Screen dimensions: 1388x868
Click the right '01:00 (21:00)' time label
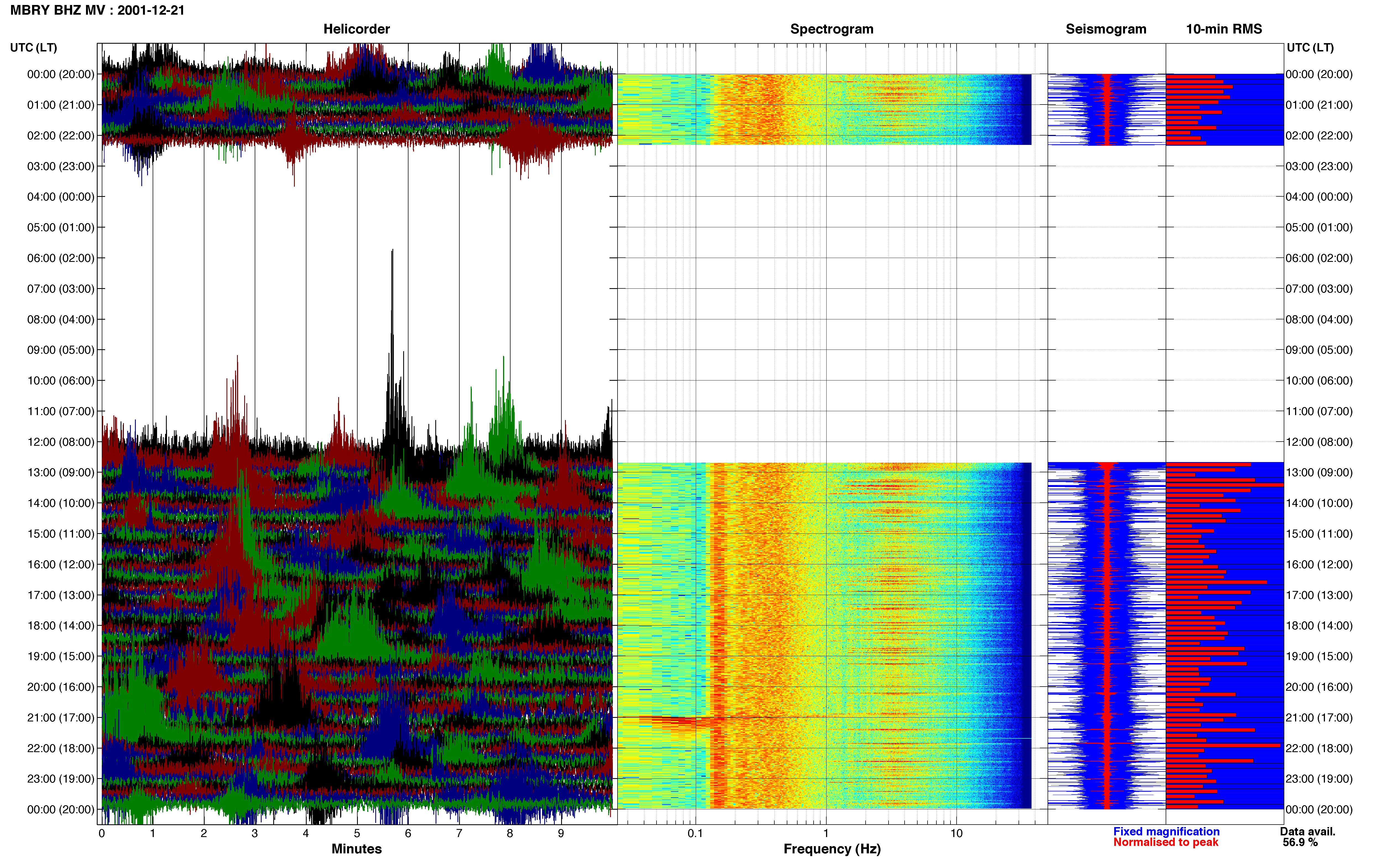tap(1319, 105)
